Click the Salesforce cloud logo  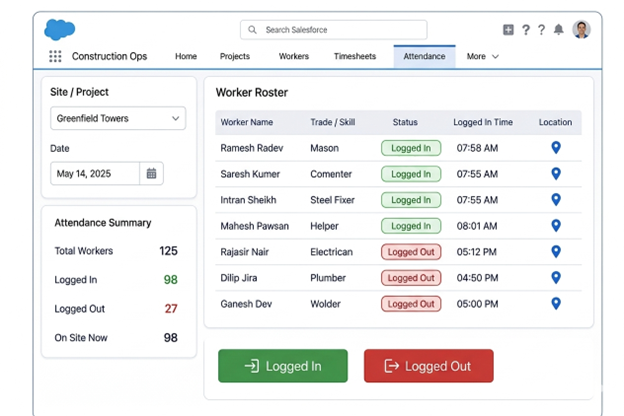[x=60, y=29]
